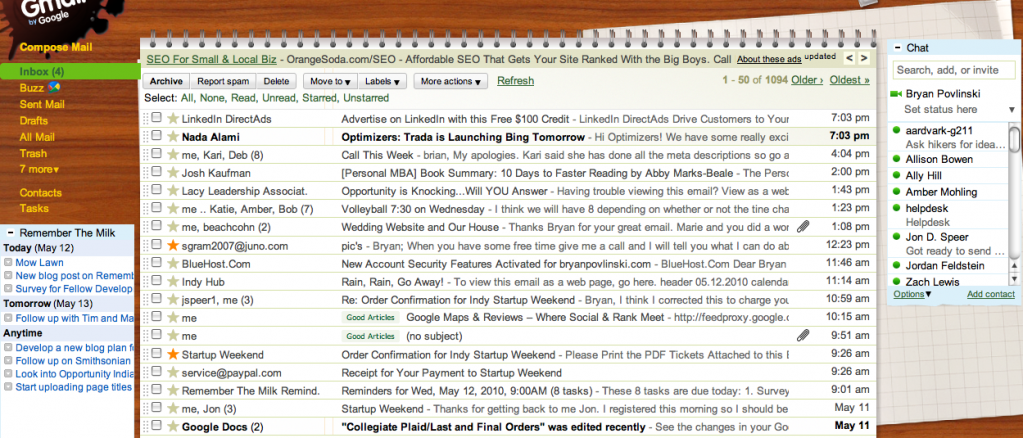Open the Trash folder
Viewport: 1023px width, 438px height.
[x=33, y=153]
